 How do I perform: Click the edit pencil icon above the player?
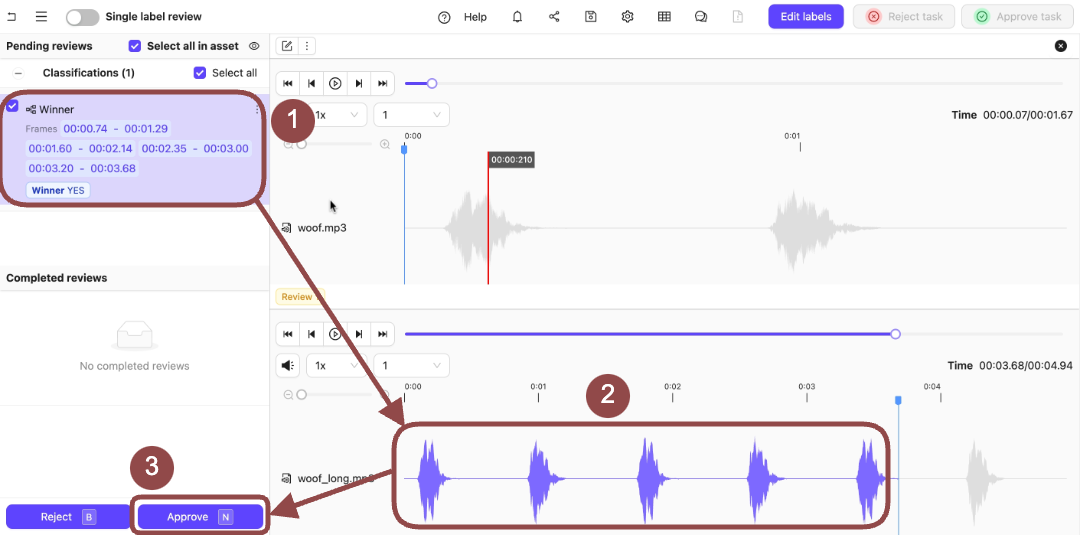287,46
